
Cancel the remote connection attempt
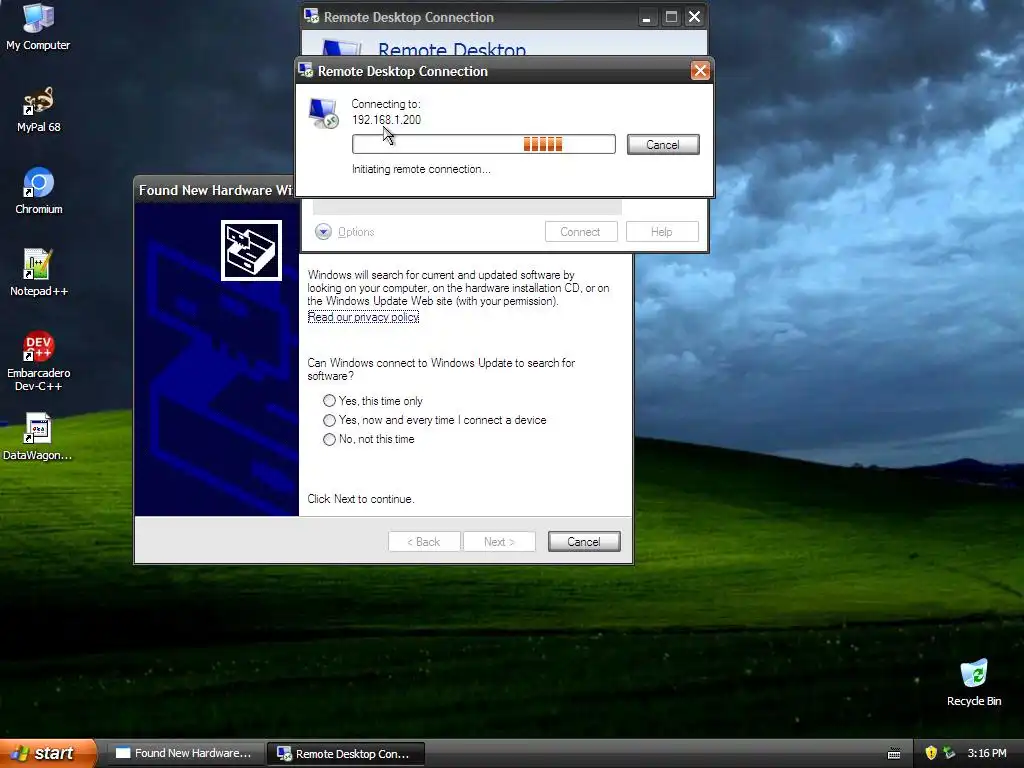tap(663, 144)
